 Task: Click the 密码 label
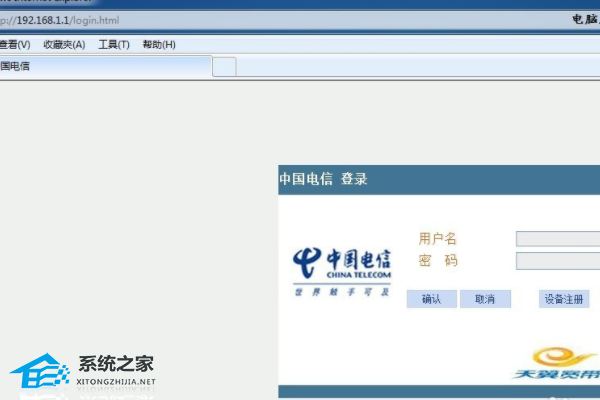(x=438, y=261)
